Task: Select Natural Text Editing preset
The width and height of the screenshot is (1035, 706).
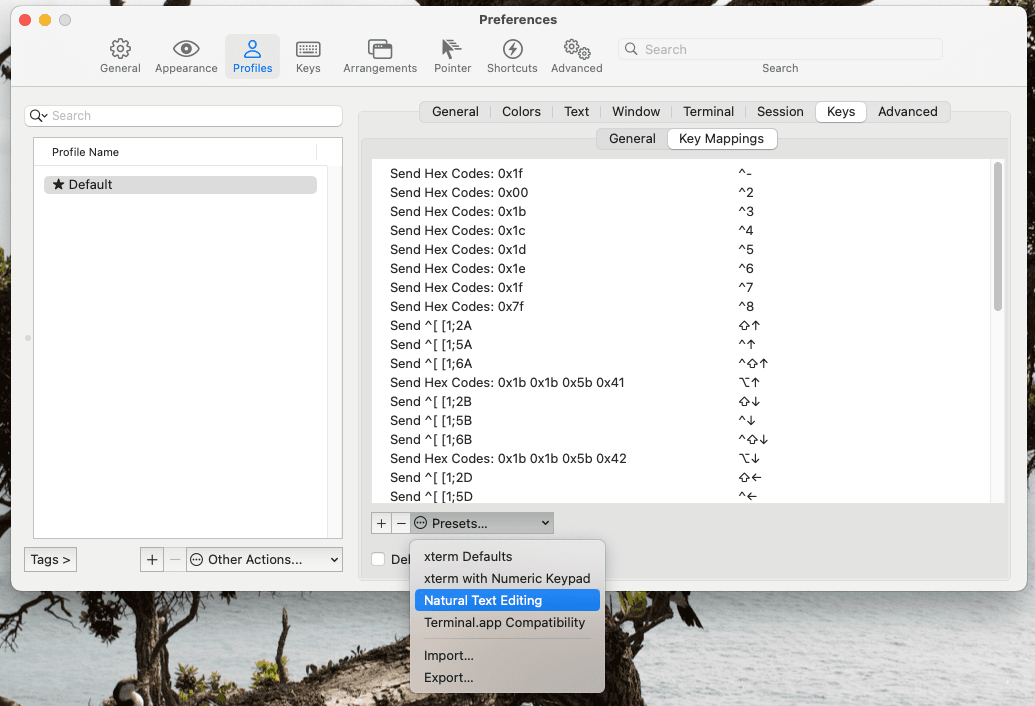Action: [507, 600]
